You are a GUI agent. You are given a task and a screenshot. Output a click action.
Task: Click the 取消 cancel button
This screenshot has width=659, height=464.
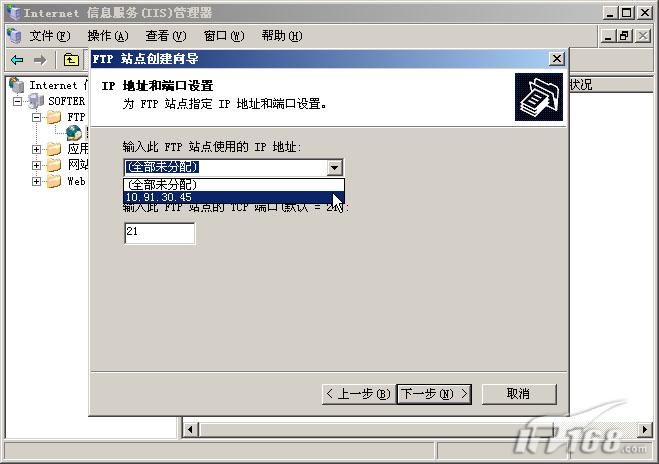tap(519, 394)
